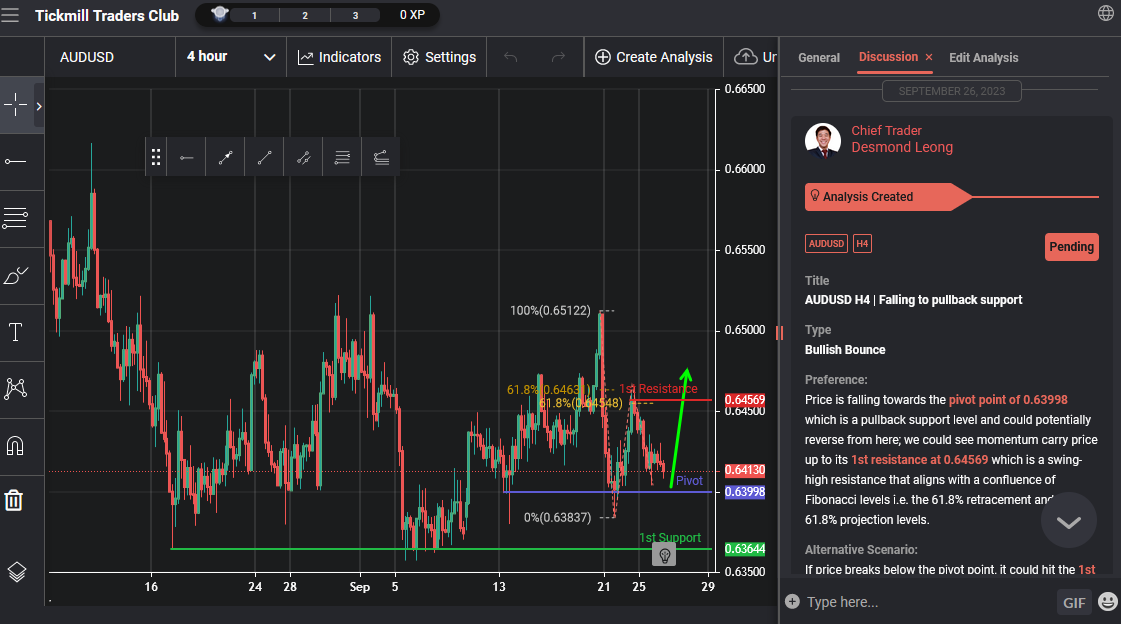Viewport: 1121px width, 624px height.
Task: Expand the cursor tool flyout arrow
Action: click(39, 106)
